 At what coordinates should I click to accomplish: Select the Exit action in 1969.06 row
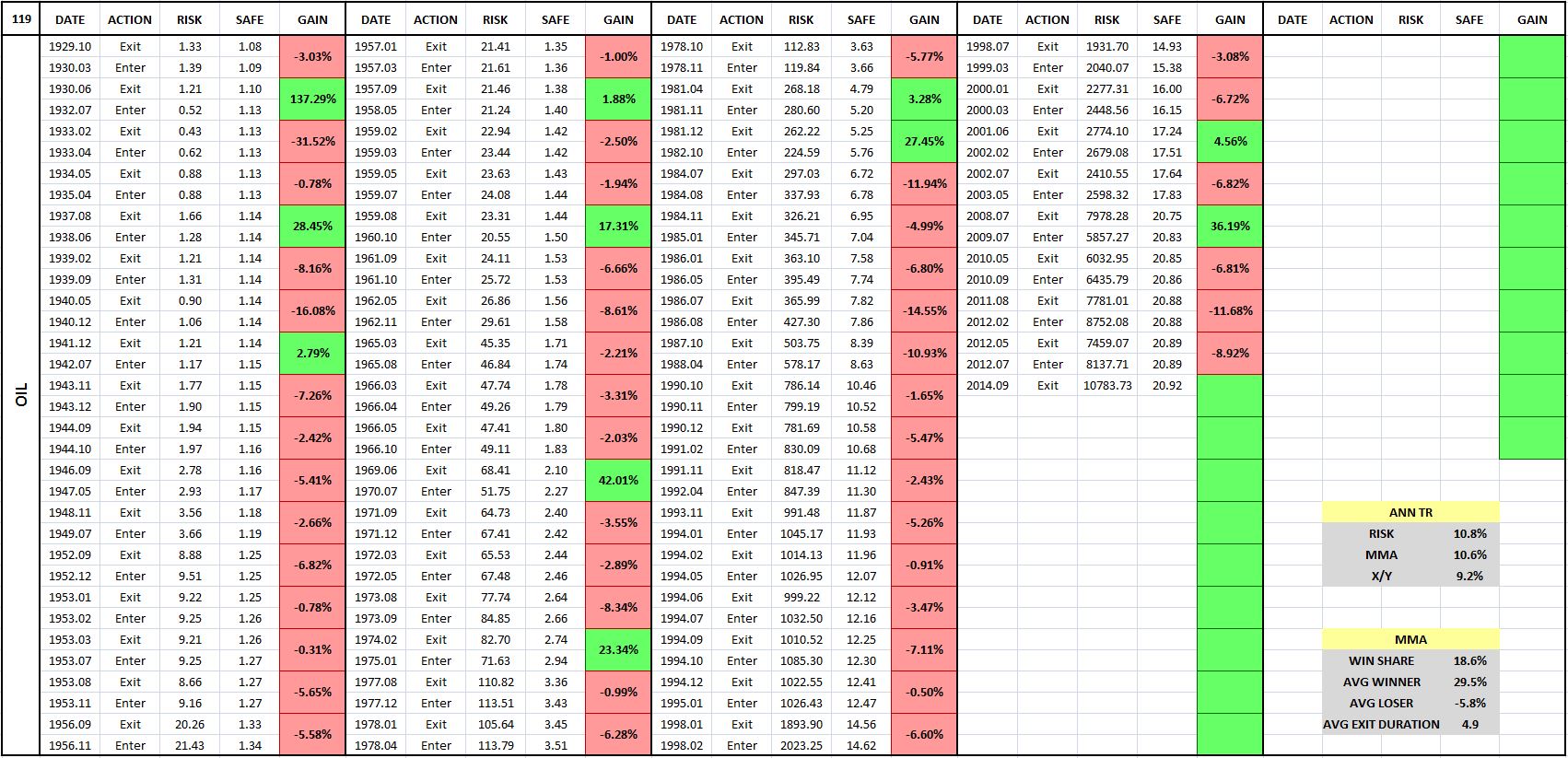[x=436, y=470]
